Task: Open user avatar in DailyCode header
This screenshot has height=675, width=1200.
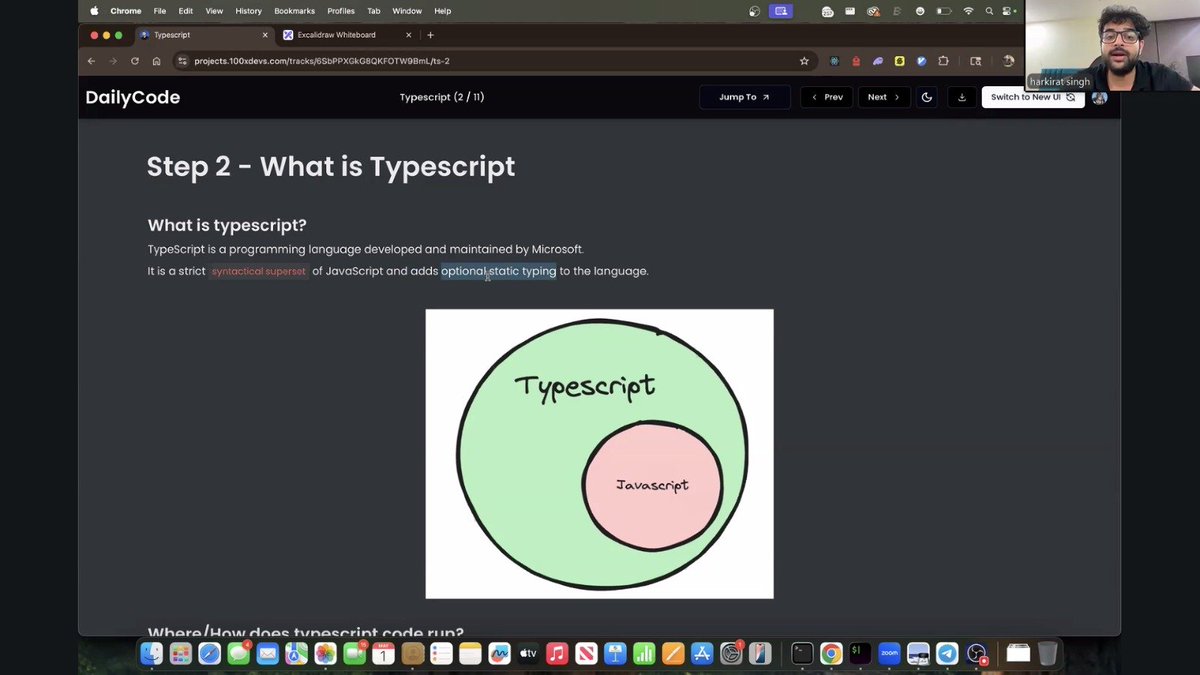Action: [x=1100, y=97]
